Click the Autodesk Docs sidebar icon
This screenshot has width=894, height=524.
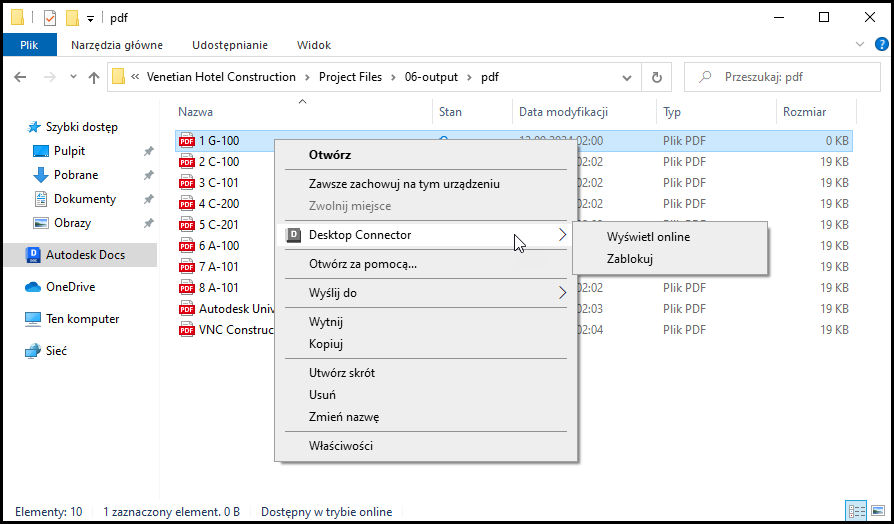[33, 255]
